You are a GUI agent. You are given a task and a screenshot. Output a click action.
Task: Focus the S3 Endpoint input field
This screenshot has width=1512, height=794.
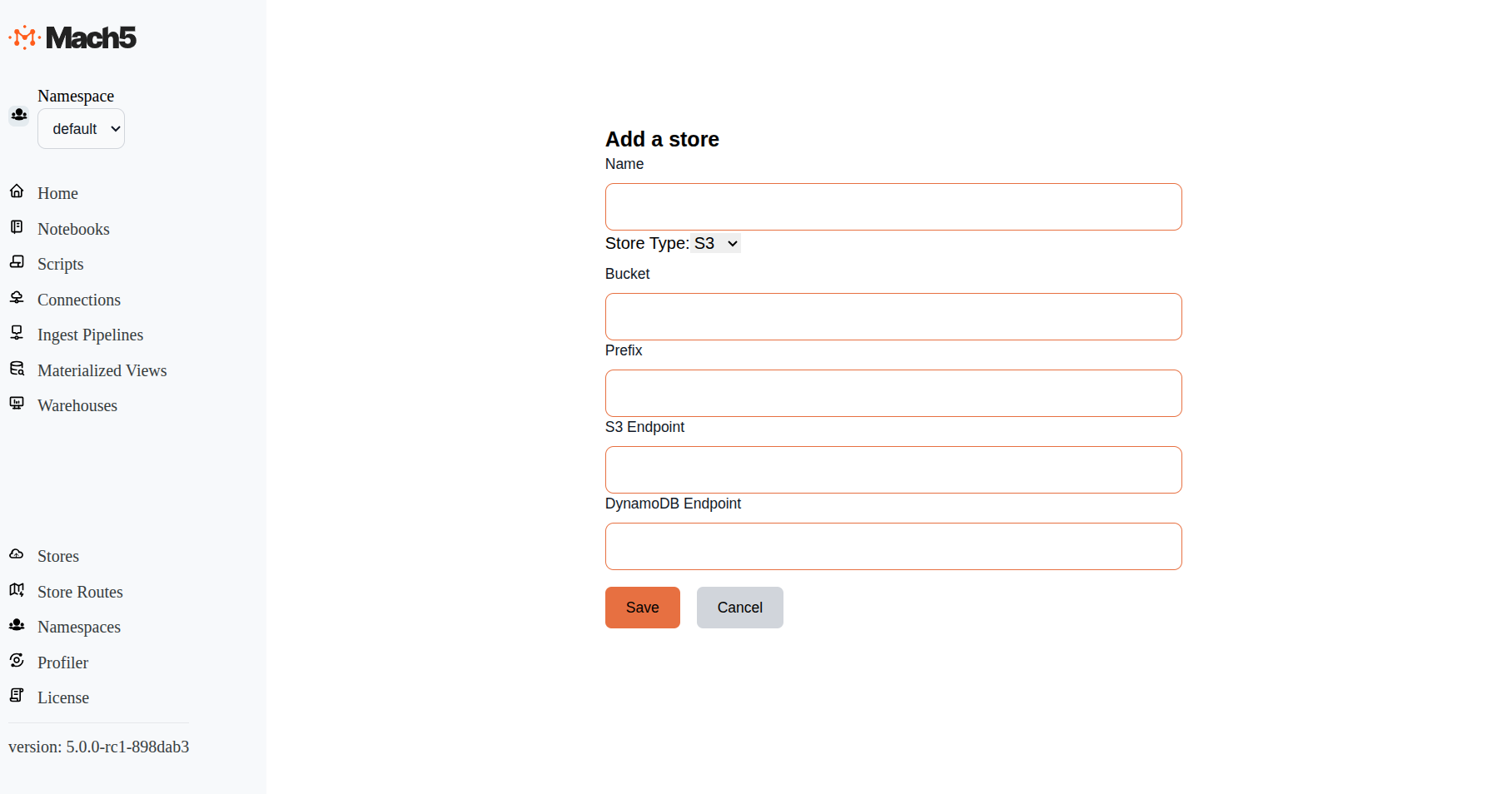pyautogui.click(x=893, y=470)
